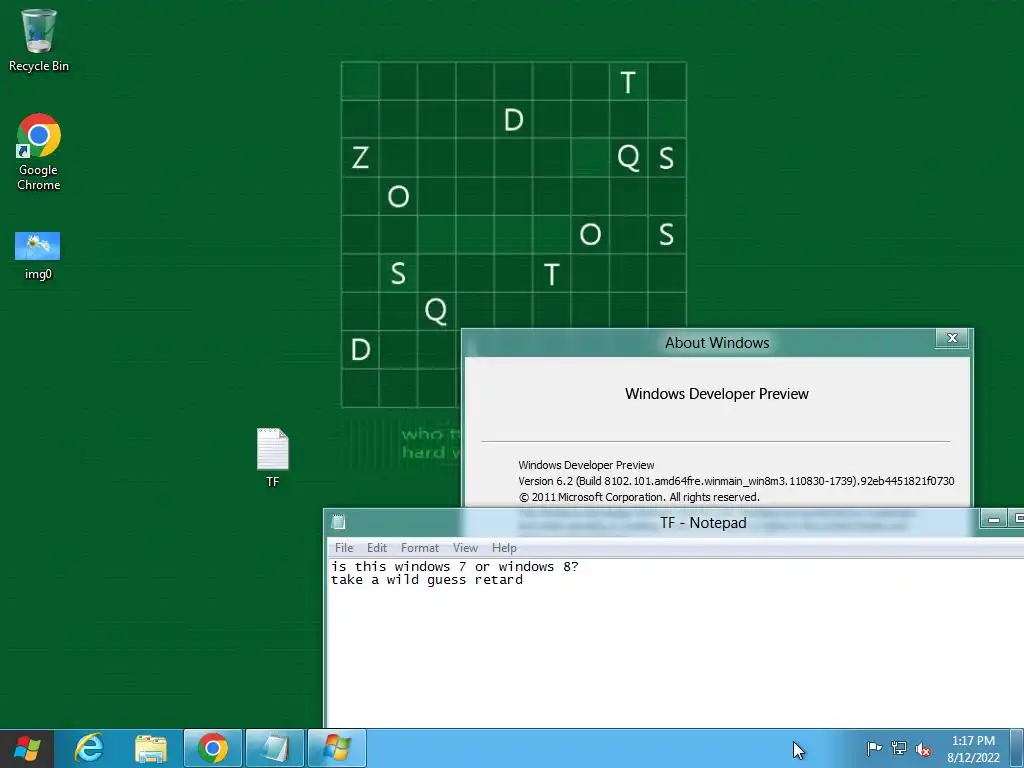The height and width of the screenshot is (768, 1024).
Task: Click the '© 2011 Microsoft Corporation' copyright line
Action: coord(639,497)
